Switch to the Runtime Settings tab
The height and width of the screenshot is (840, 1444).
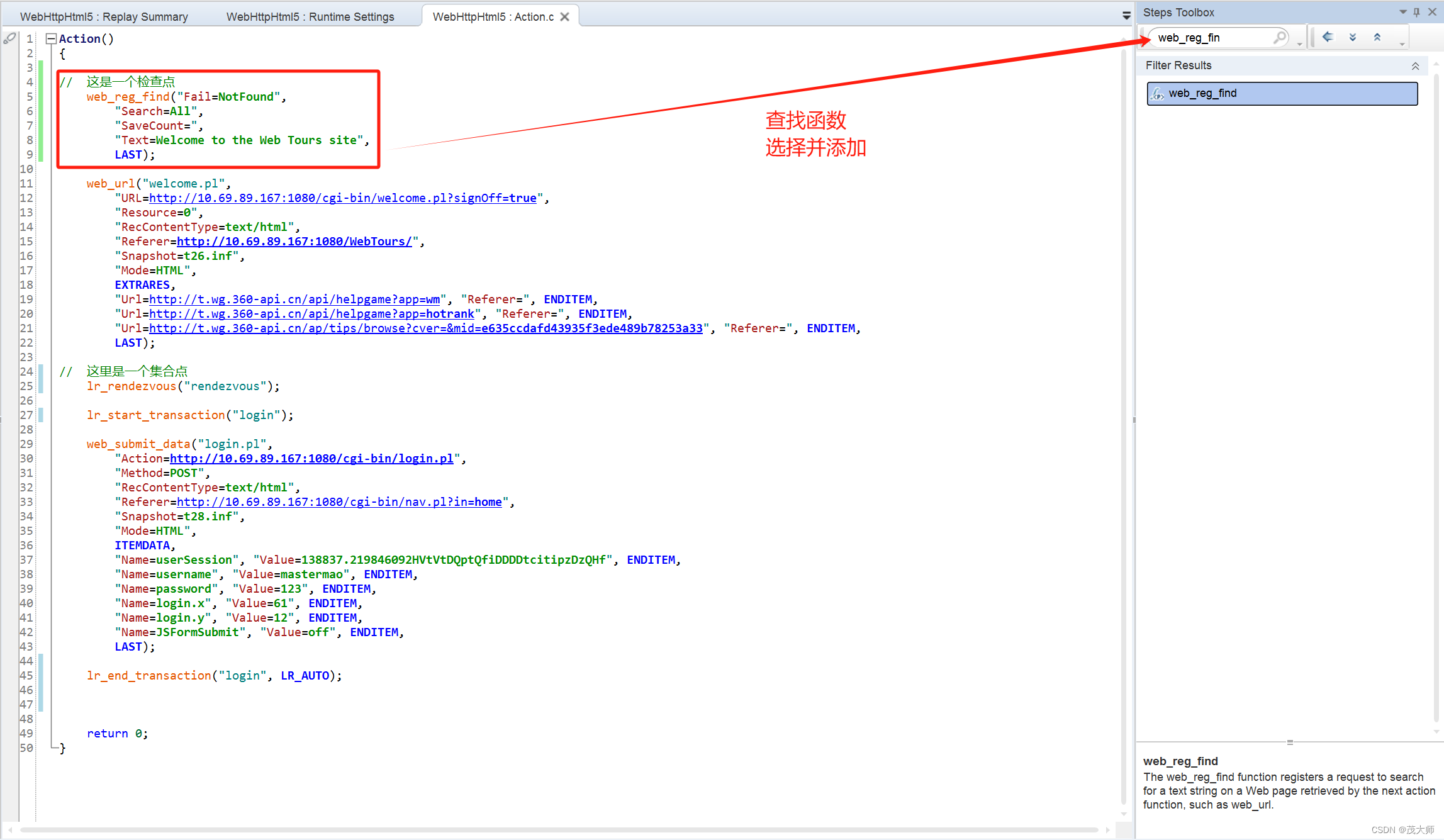click(x=310, y=16)
